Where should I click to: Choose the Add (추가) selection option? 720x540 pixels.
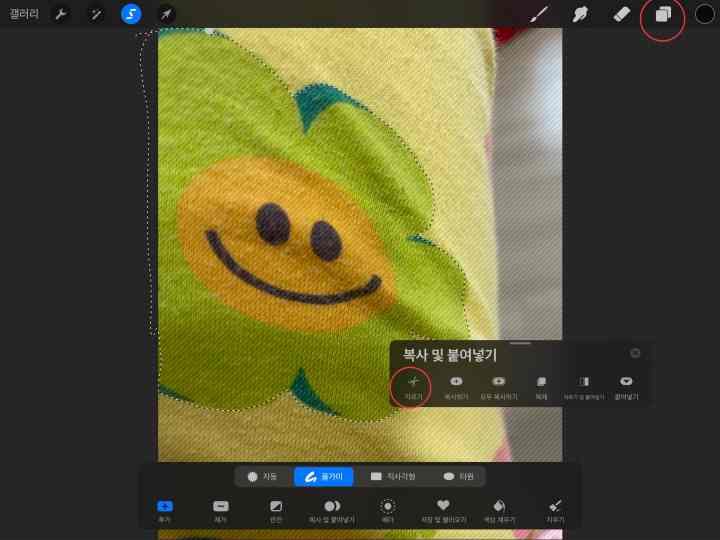[x=165, y=511]
